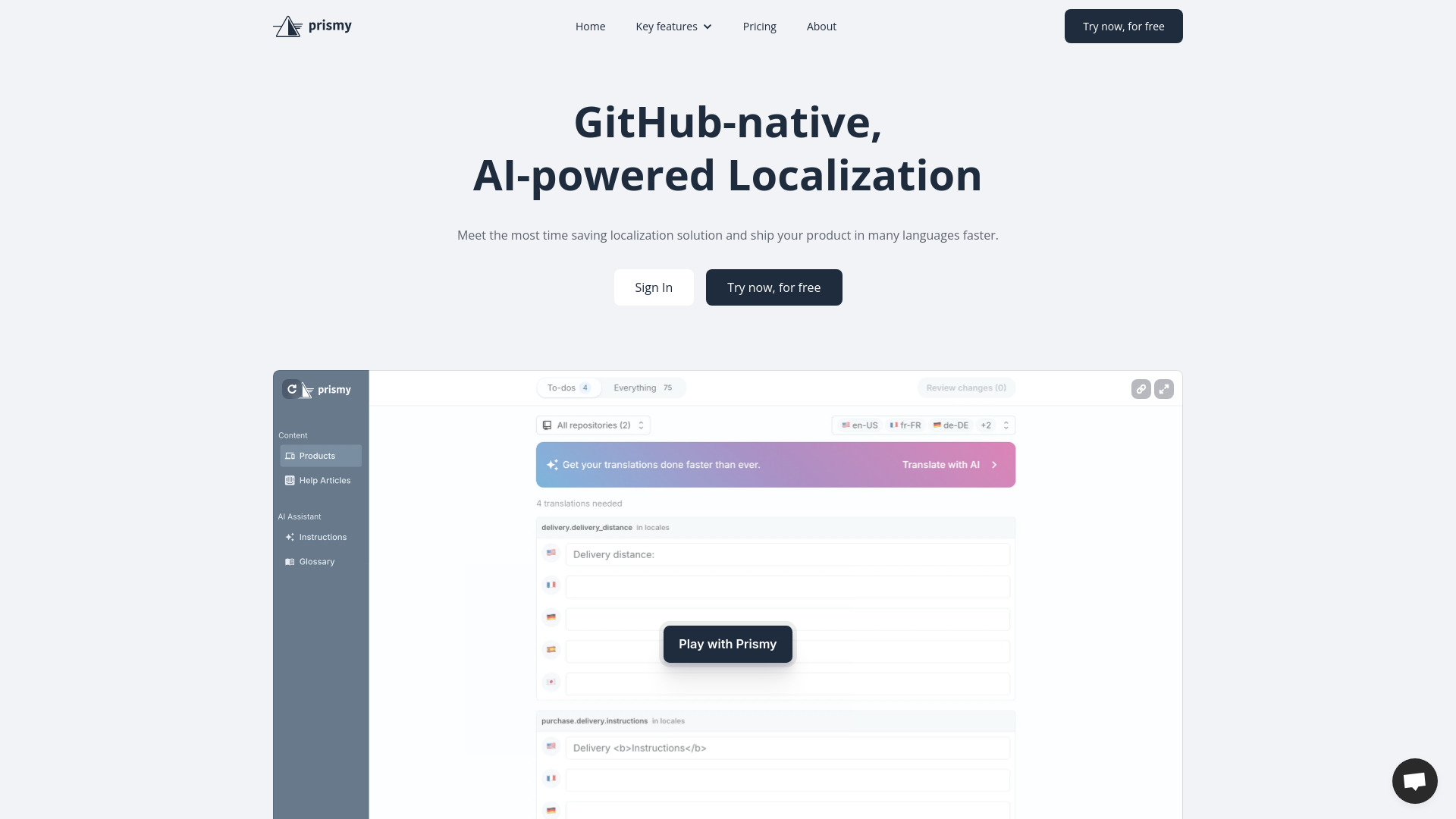Viewport: 1456px width, 819px height.
Task: Click the refresh icon in sidebar header
Action: pos(291,388)
